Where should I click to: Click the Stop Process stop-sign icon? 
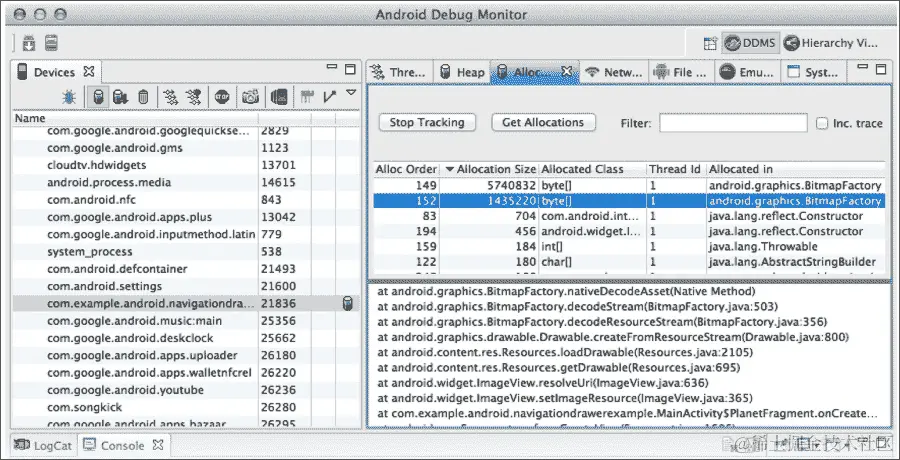pos(222,96)
